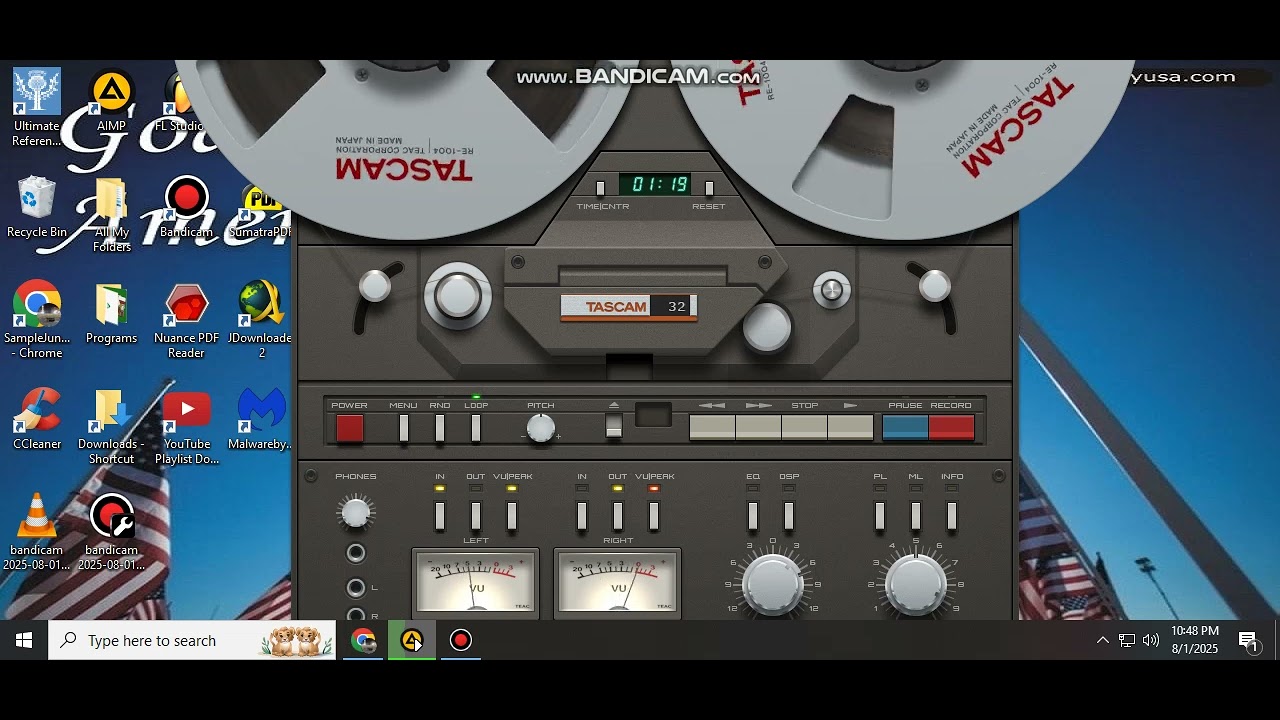This screenshot has width=1280, height=720.
Task: Open the network icon in tray
Action: pyautogui.click(x=1127, y=640)
